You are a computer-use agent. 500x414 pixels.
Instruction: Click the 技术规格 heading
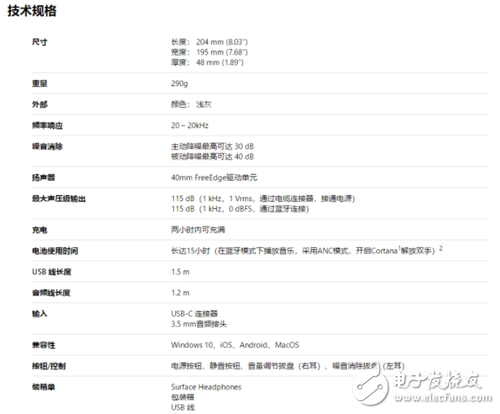pos(32,11)
